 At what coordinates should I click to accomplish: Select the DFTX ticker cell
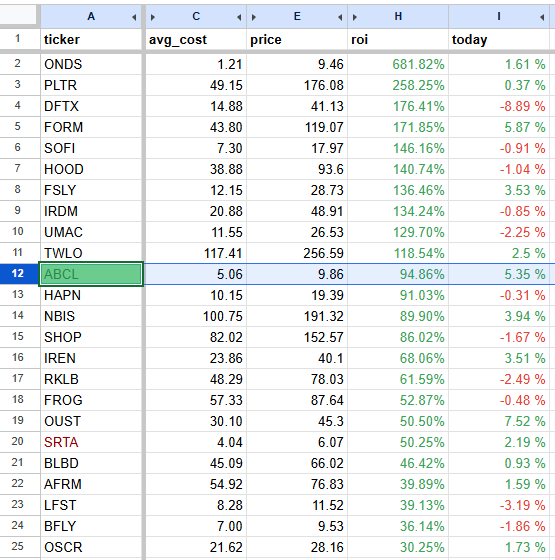coord(91,106)
